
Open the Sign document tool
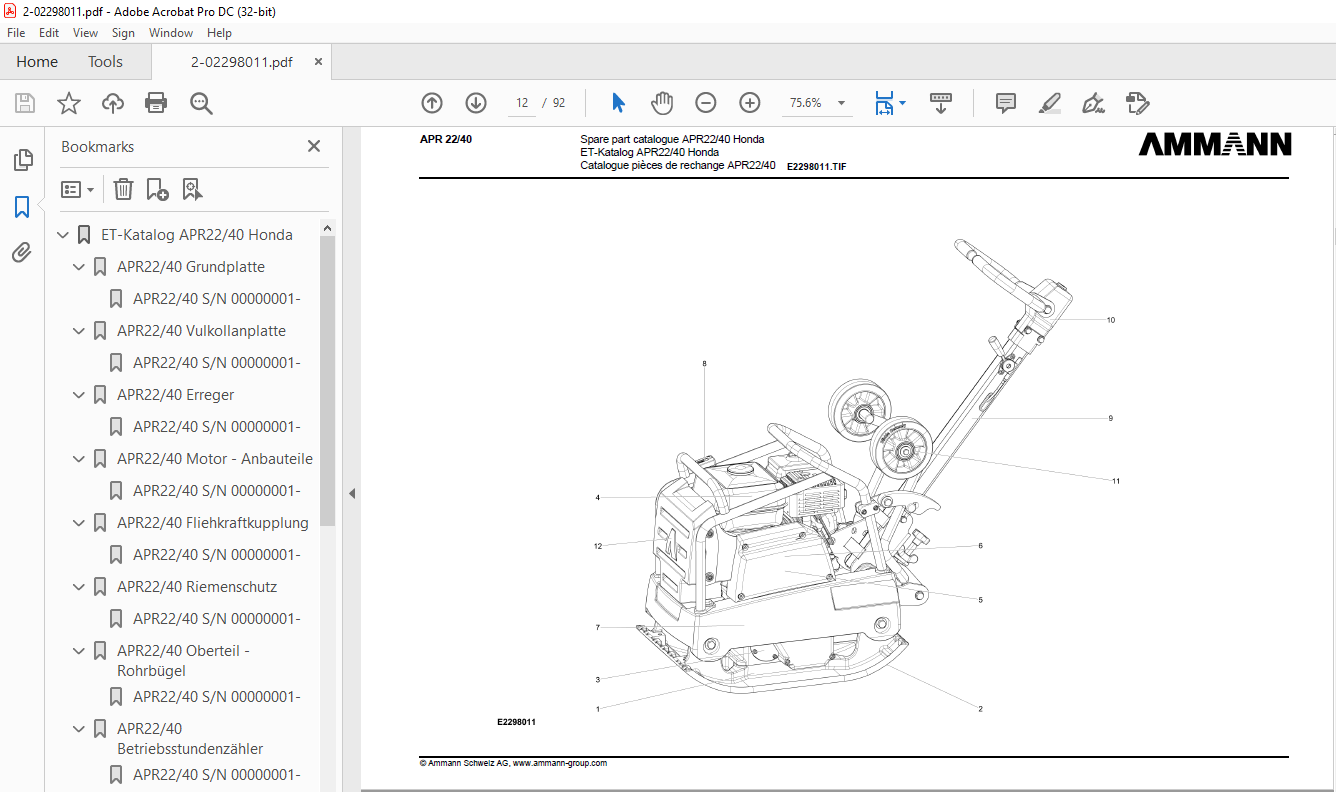pyautogui.click(x=1093, y=103)
